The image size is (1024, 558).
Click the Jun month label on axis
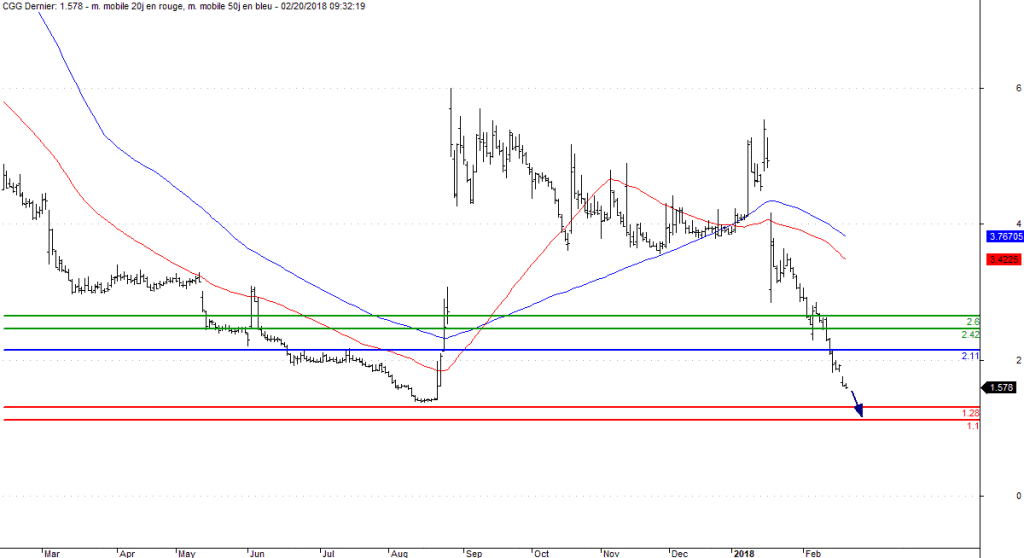coord(257,553)
